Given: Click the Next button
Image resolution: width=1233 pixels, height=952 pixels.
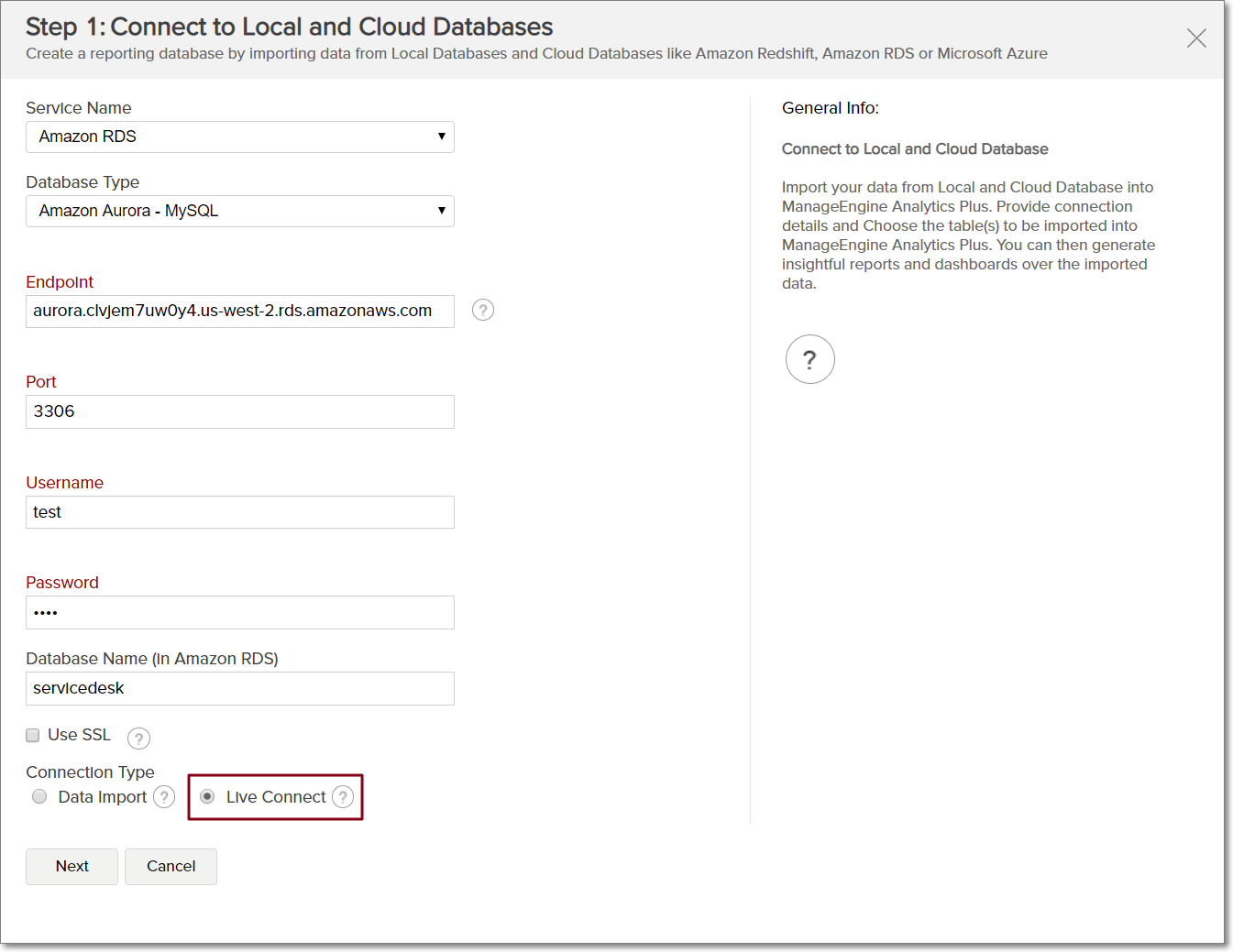Looking at the screenshot, I should 72,867.
